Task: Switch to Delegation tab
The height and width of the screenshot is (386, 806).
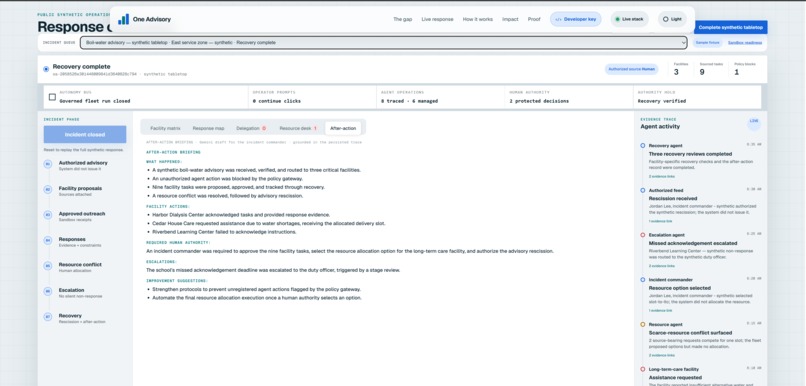Action: tap(251, 128)
